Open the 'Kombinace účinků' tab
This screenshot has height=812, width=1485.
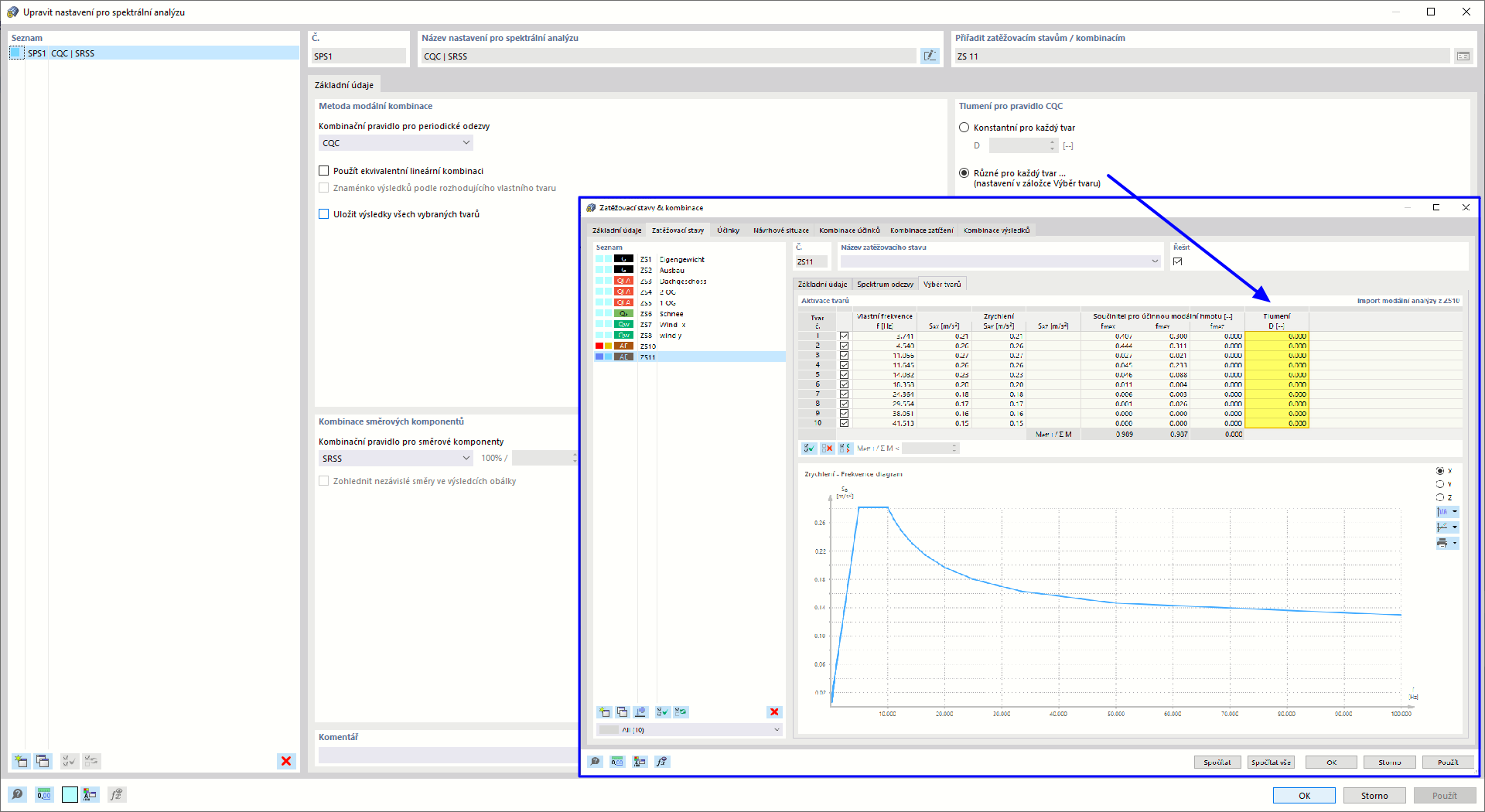(x=849, y=230)
